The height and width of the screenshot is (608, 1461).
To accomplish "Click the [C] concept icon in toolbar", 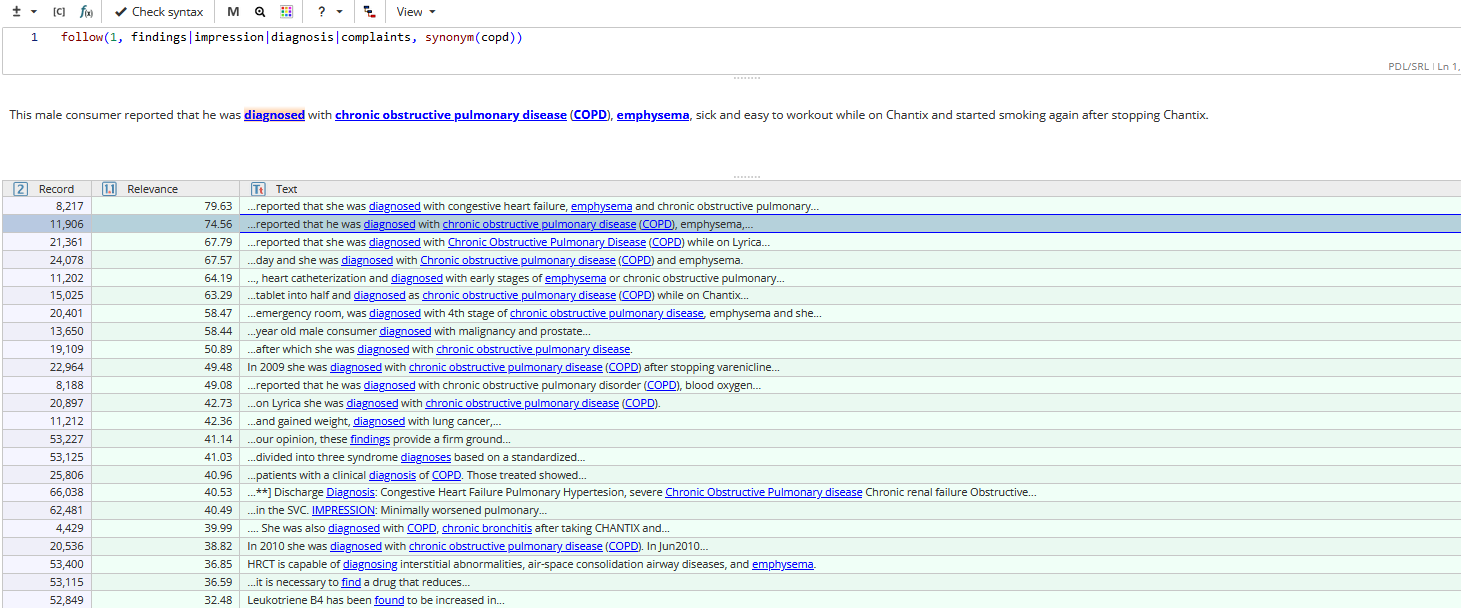I will point(59,11).
